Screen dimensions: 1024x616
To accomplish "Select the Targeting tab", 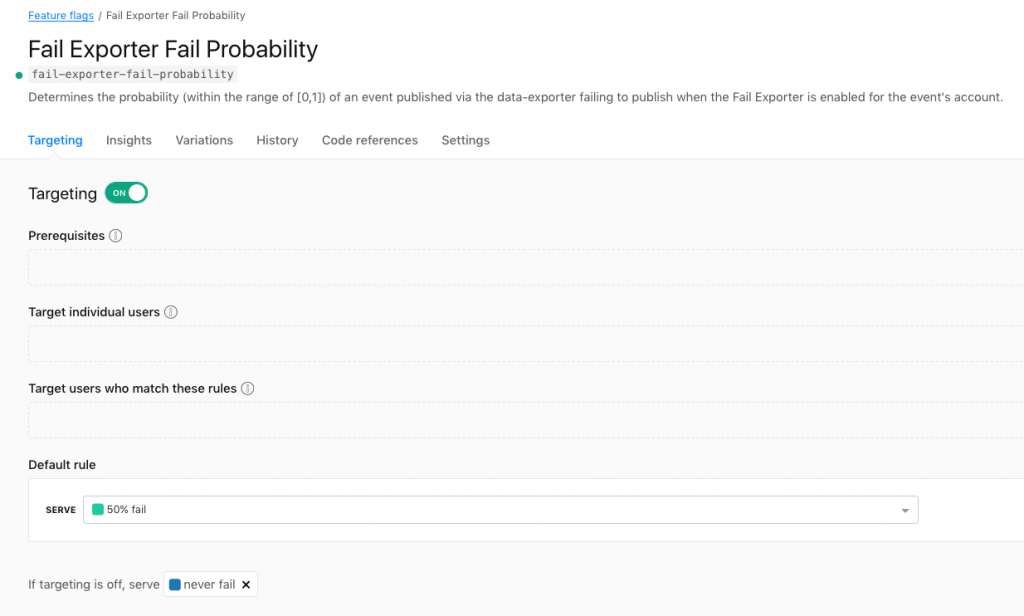I will 55,140.
